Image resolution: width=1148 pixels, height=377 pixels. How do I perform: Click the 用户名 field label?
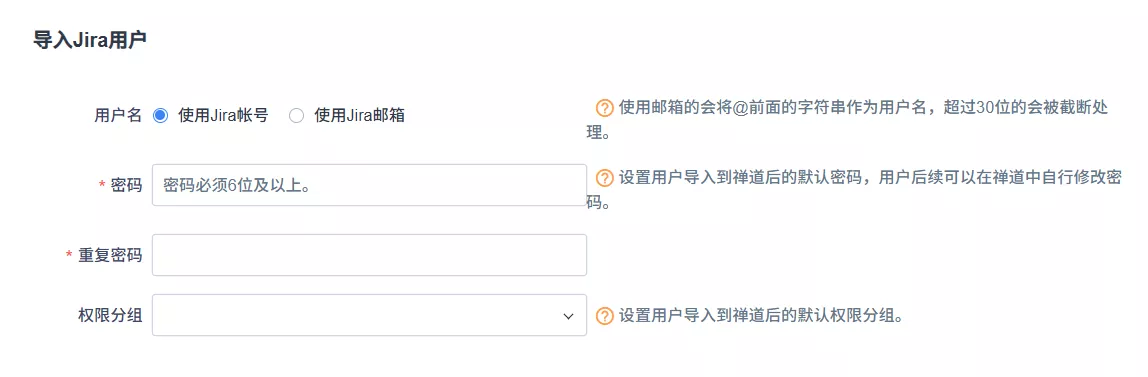[x=118, y=115]
